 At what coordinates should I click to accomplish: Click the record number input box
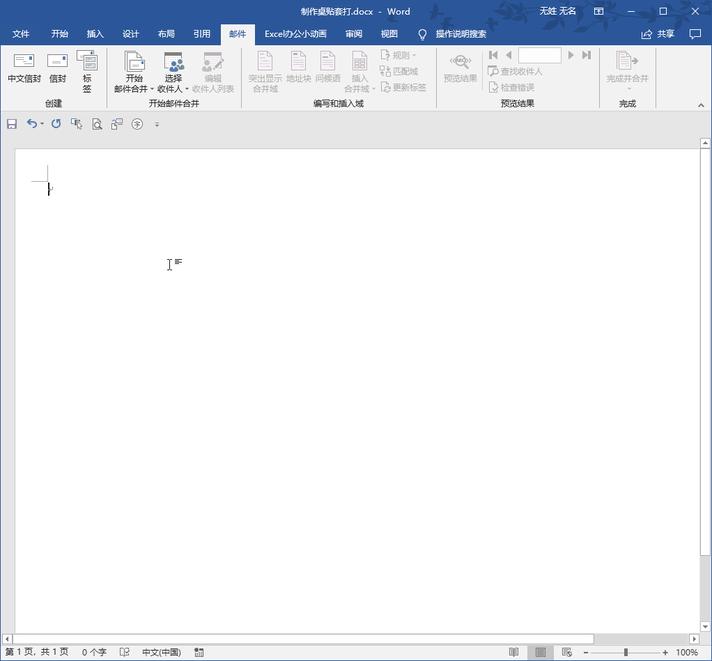539,55
